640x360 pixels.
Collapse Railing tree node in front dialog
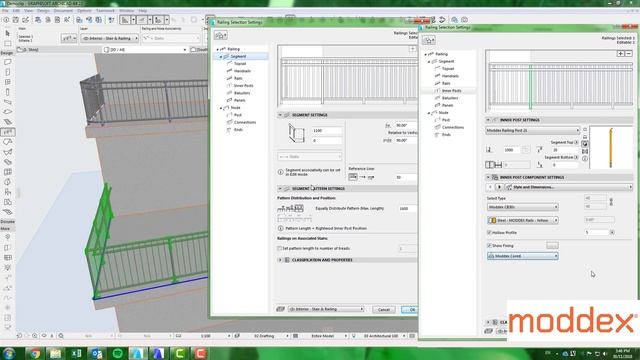[x=218, y=49]
